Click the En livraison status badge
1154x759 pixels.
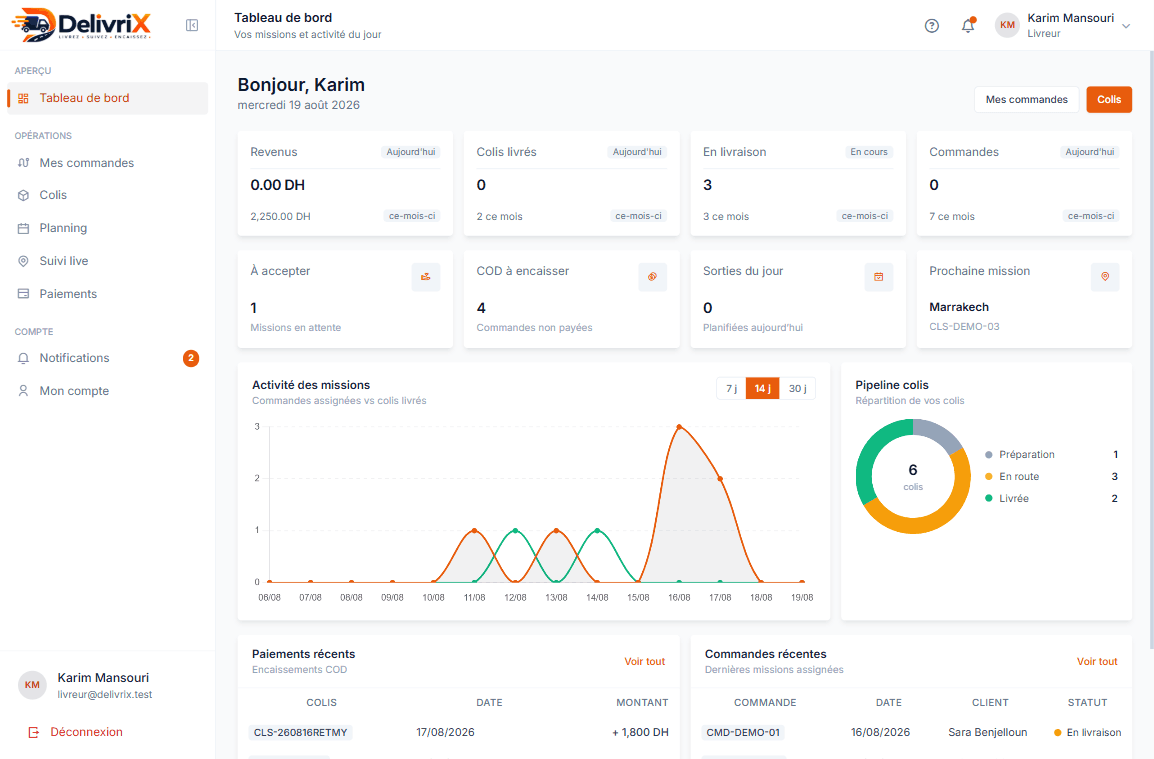point(1088,732)
